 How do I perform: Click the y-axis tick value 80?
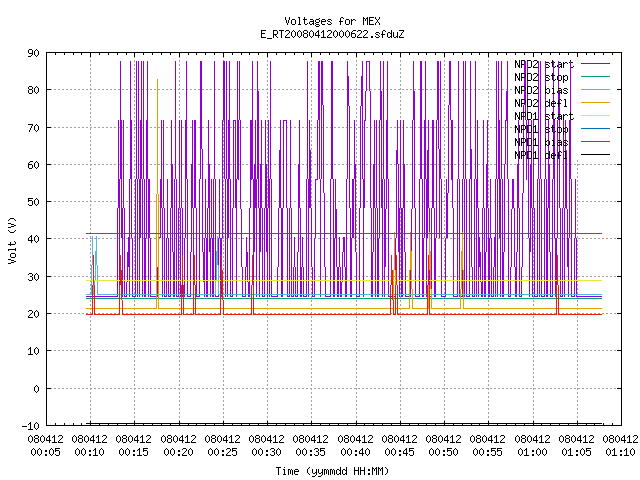click(33, 90)
